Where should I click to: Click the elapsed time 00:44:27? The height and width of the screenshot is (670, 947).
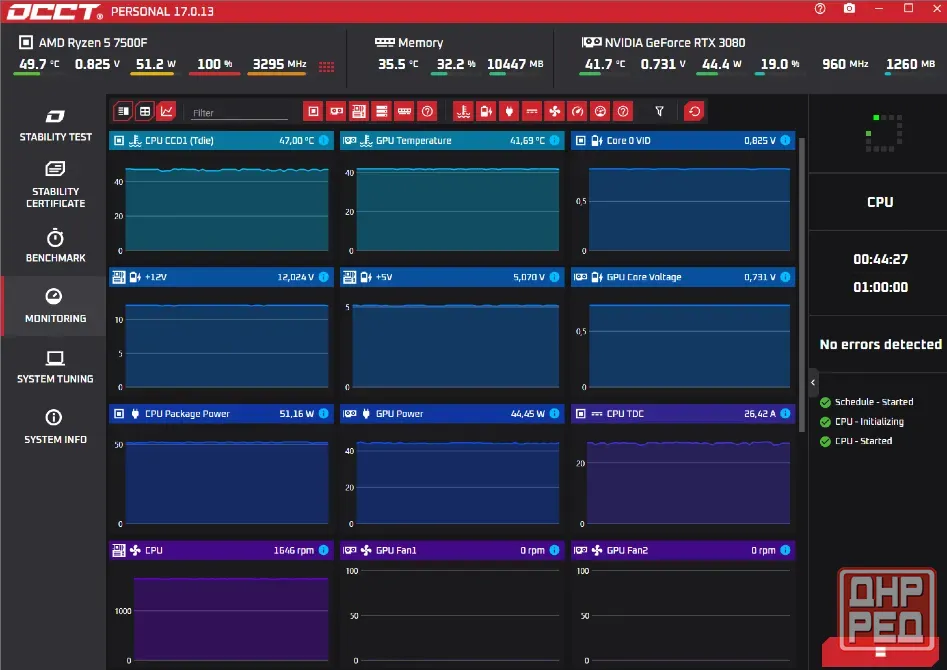(880, 259)
